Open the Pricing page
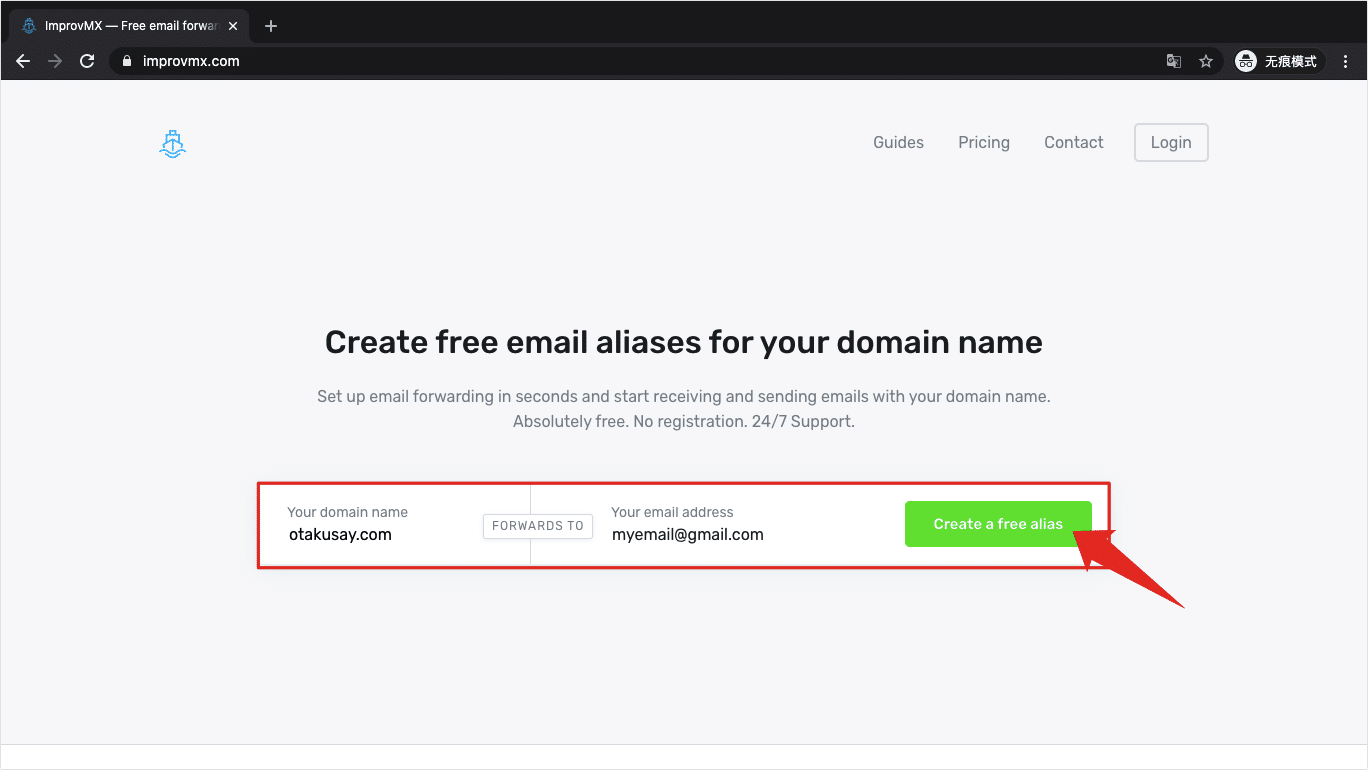1368x770 pixels. pyautogui.click(x=984, y=142)
